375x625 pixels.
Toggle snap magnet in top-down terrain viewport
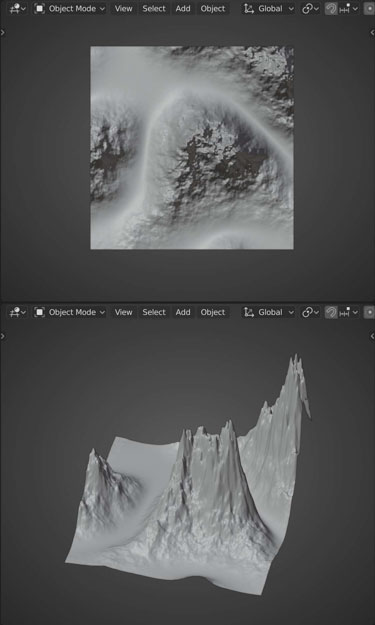[331, 8]
